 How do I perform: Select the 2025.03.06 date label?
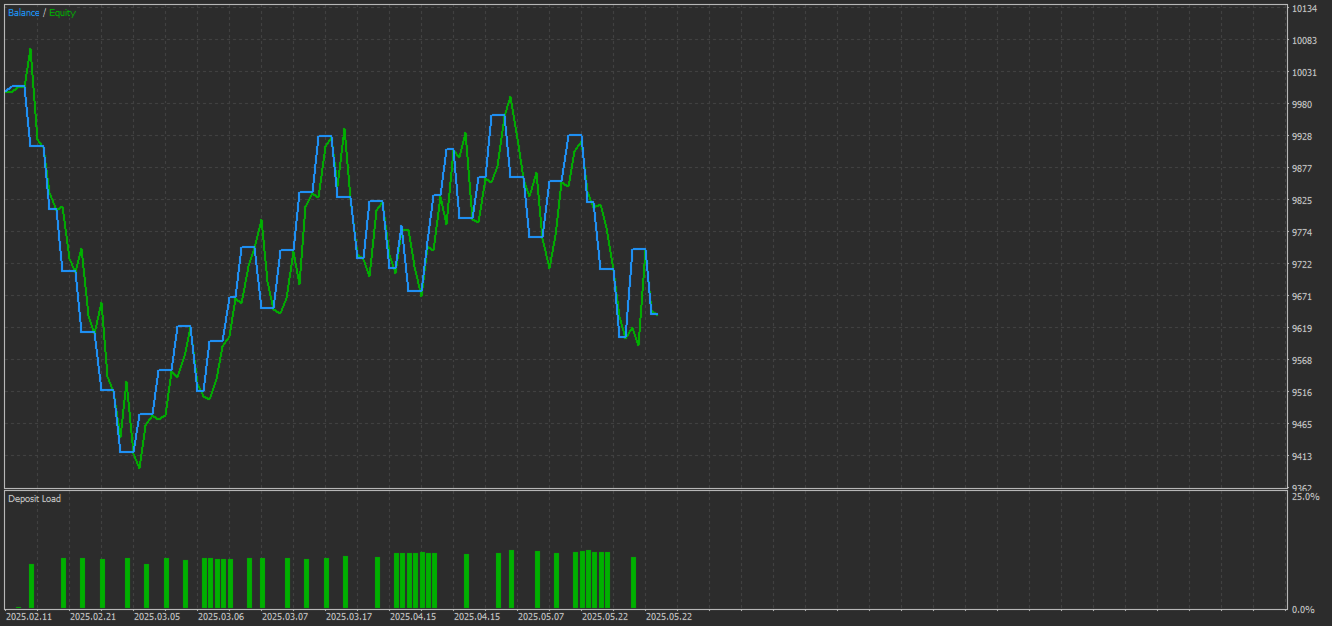[220, 617]
